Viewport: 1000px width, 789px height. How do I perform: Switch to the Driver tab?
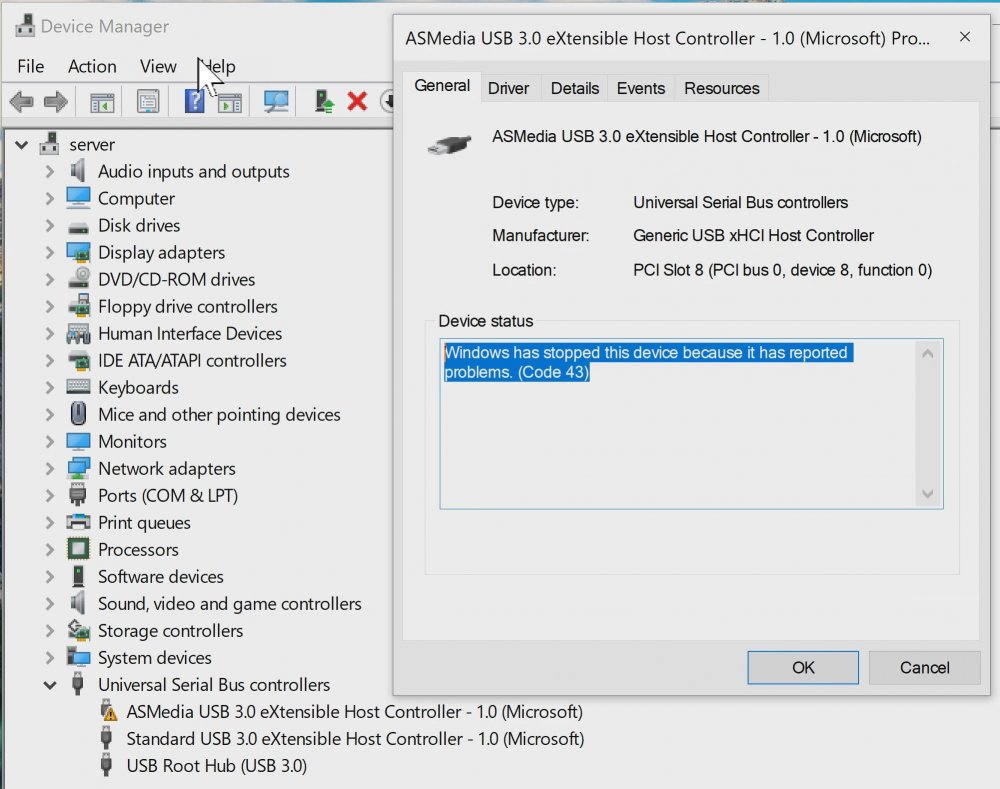(x=508, y=88)
